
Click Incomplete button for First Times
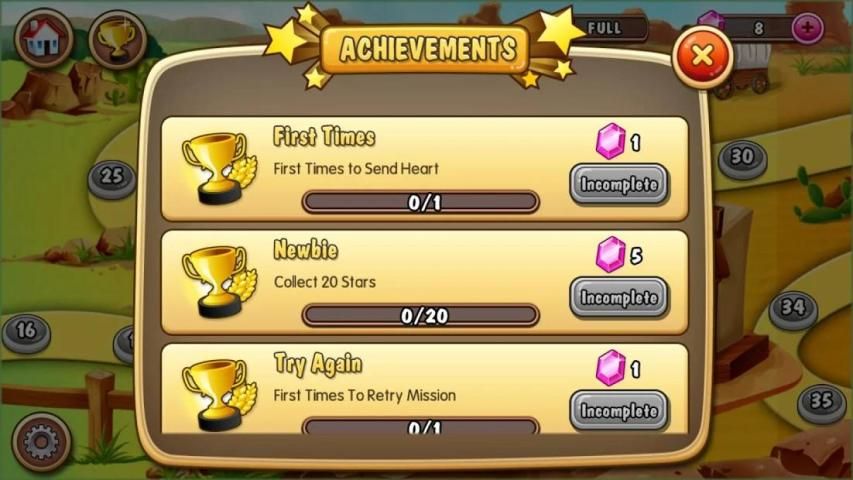[x=619, y=184]
